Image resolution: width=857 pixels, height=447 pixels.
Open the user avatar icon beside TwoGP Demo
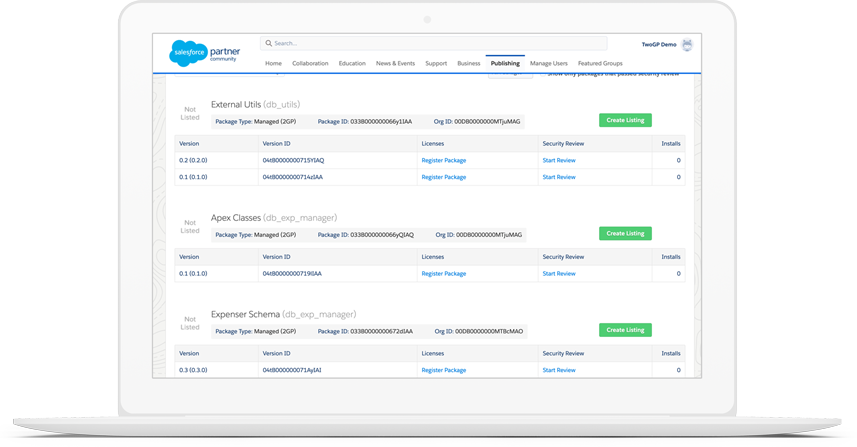(x=687, y=45)
